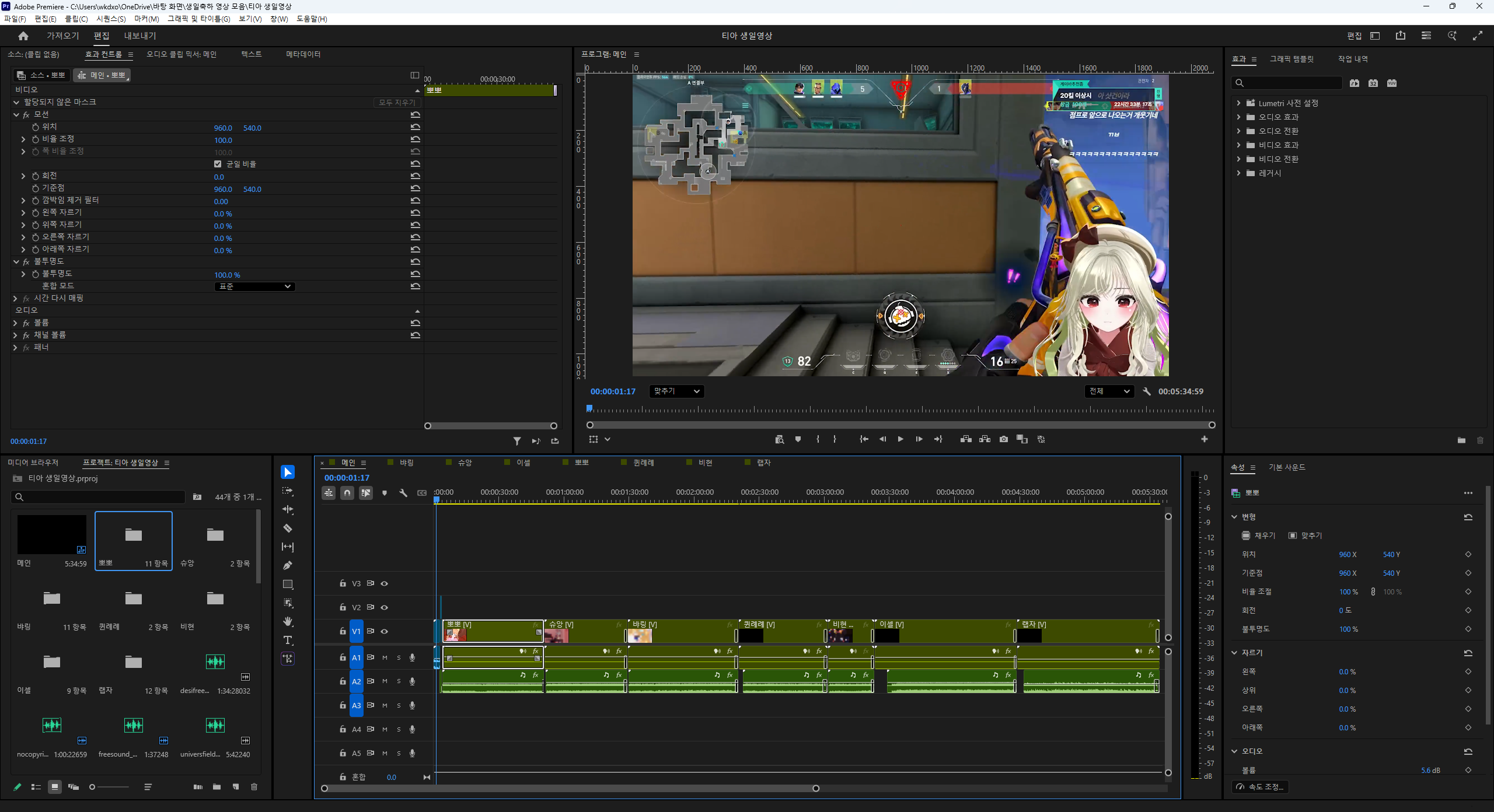Select the 슈앙 [V] clip on V1

(x=585, y=631)
